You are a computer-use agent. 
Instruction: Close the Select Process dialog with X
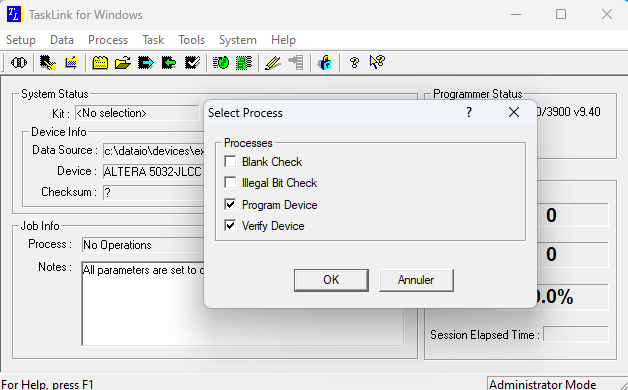point(514,112)
